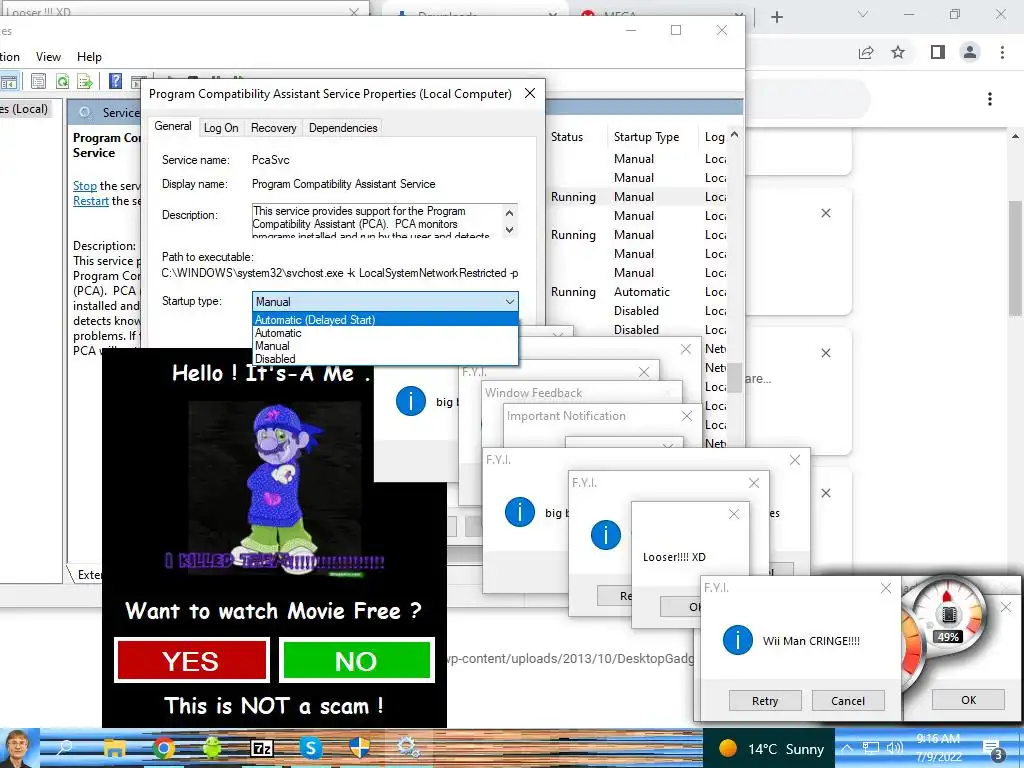Click the CPU meter gadget gauge
The width and height of the screenshot is (1024, 768).
pos(948,615)
